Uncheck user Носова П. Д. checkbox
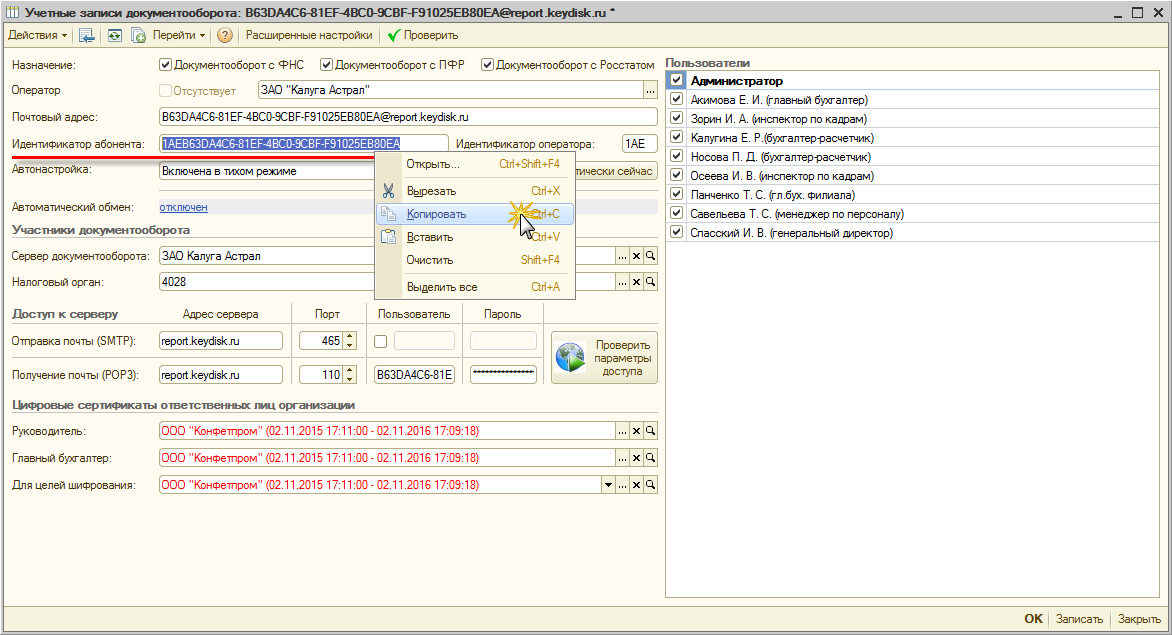Viewport: 1172px width, 635px height. [676, 156]
